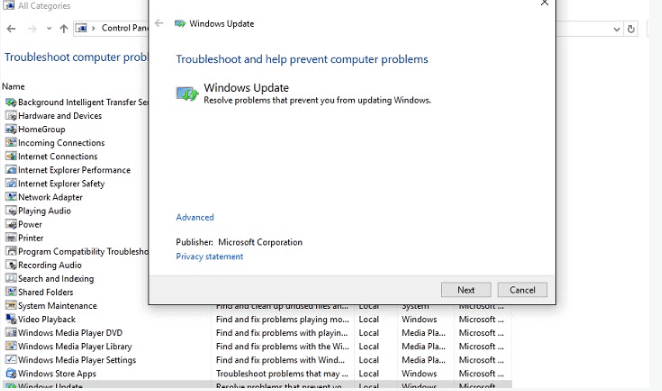Click the Windows Update icon in dialog title
Viewport: 662px width, 391px height.
(x=180, y=24)
